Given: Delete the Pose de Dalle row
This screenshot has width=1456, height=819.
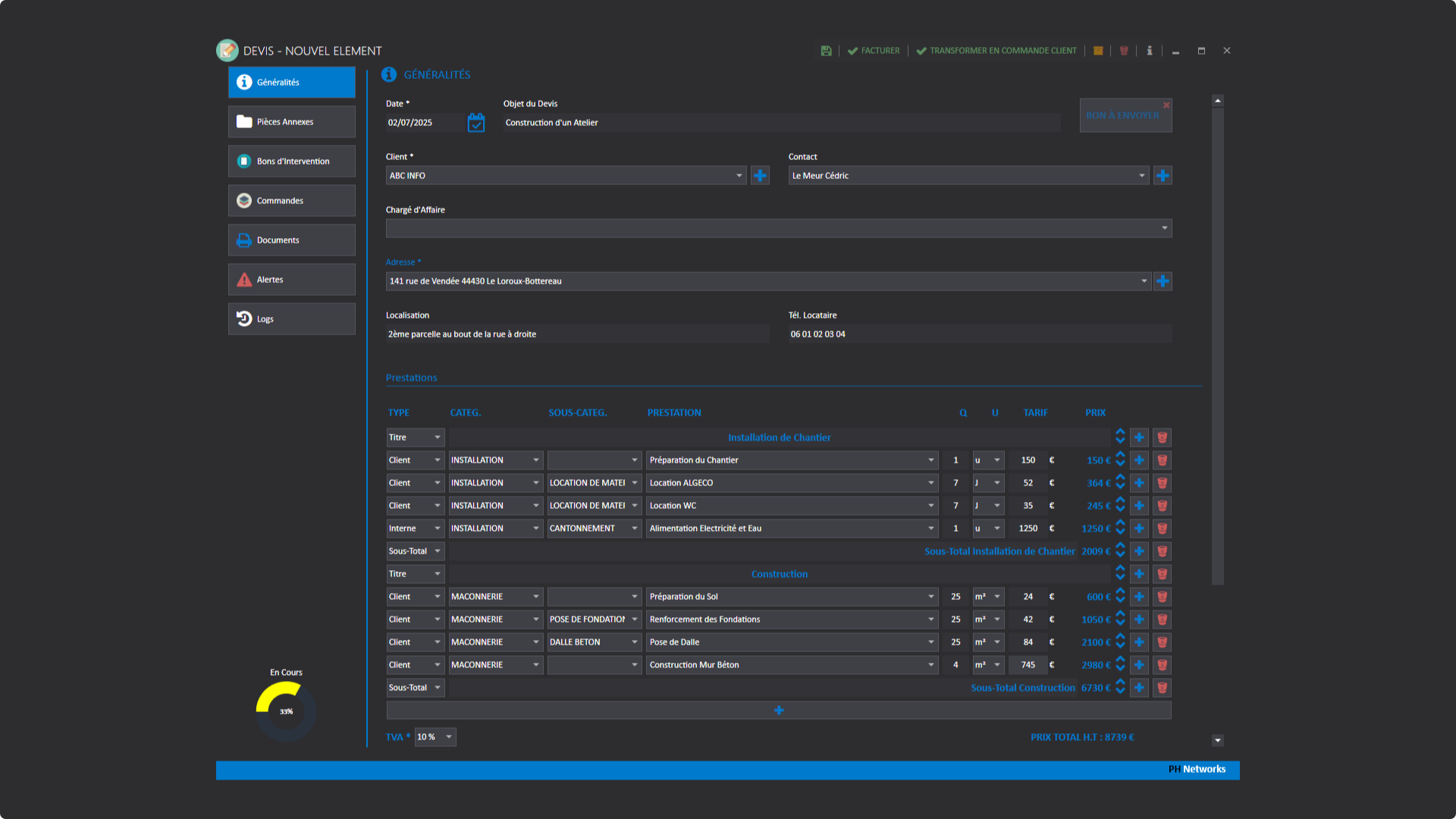Looking at the screenshot, I should coord(1162,642).
